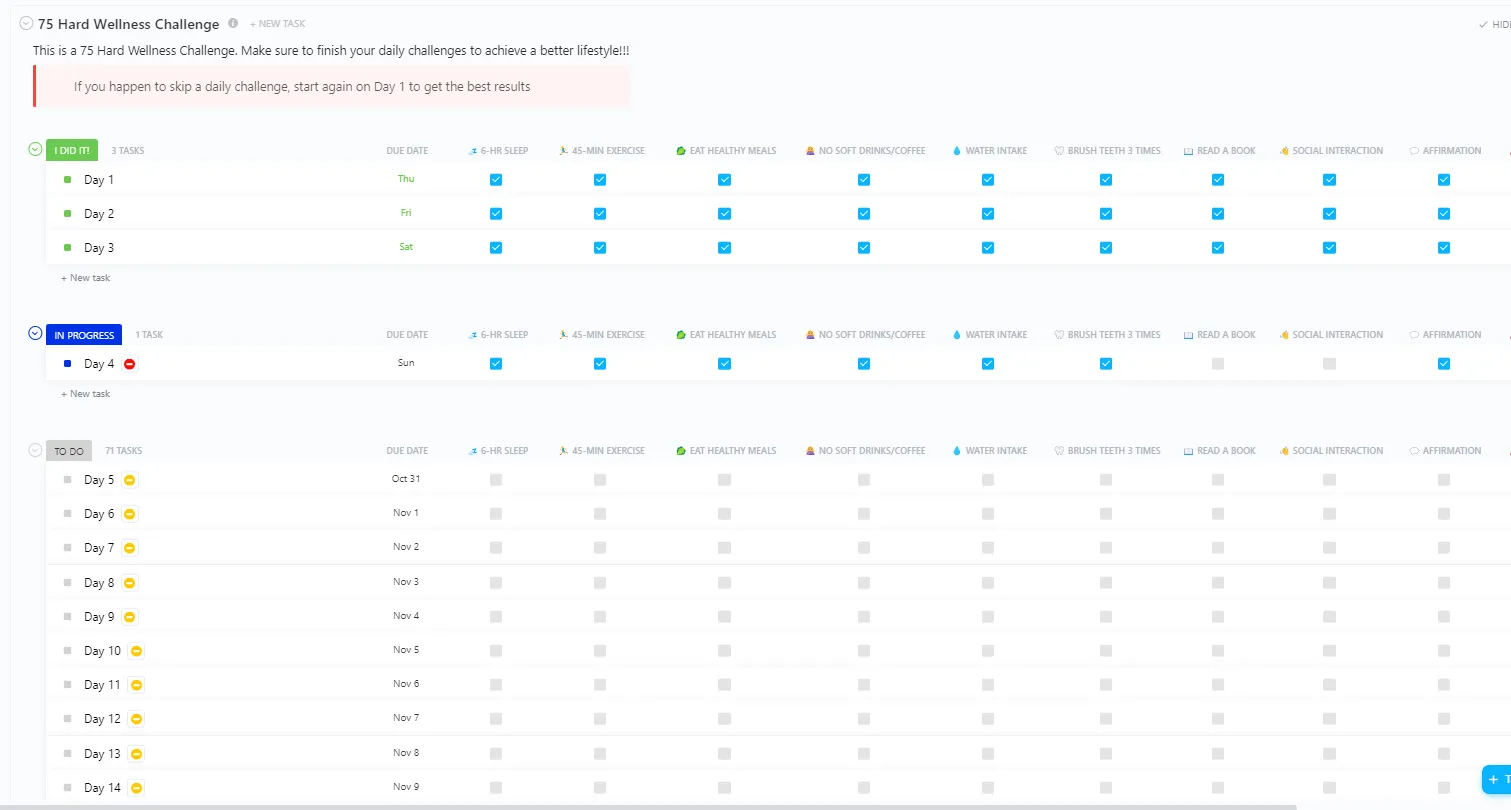Click Day 4 blue status square

click(67, 364)
